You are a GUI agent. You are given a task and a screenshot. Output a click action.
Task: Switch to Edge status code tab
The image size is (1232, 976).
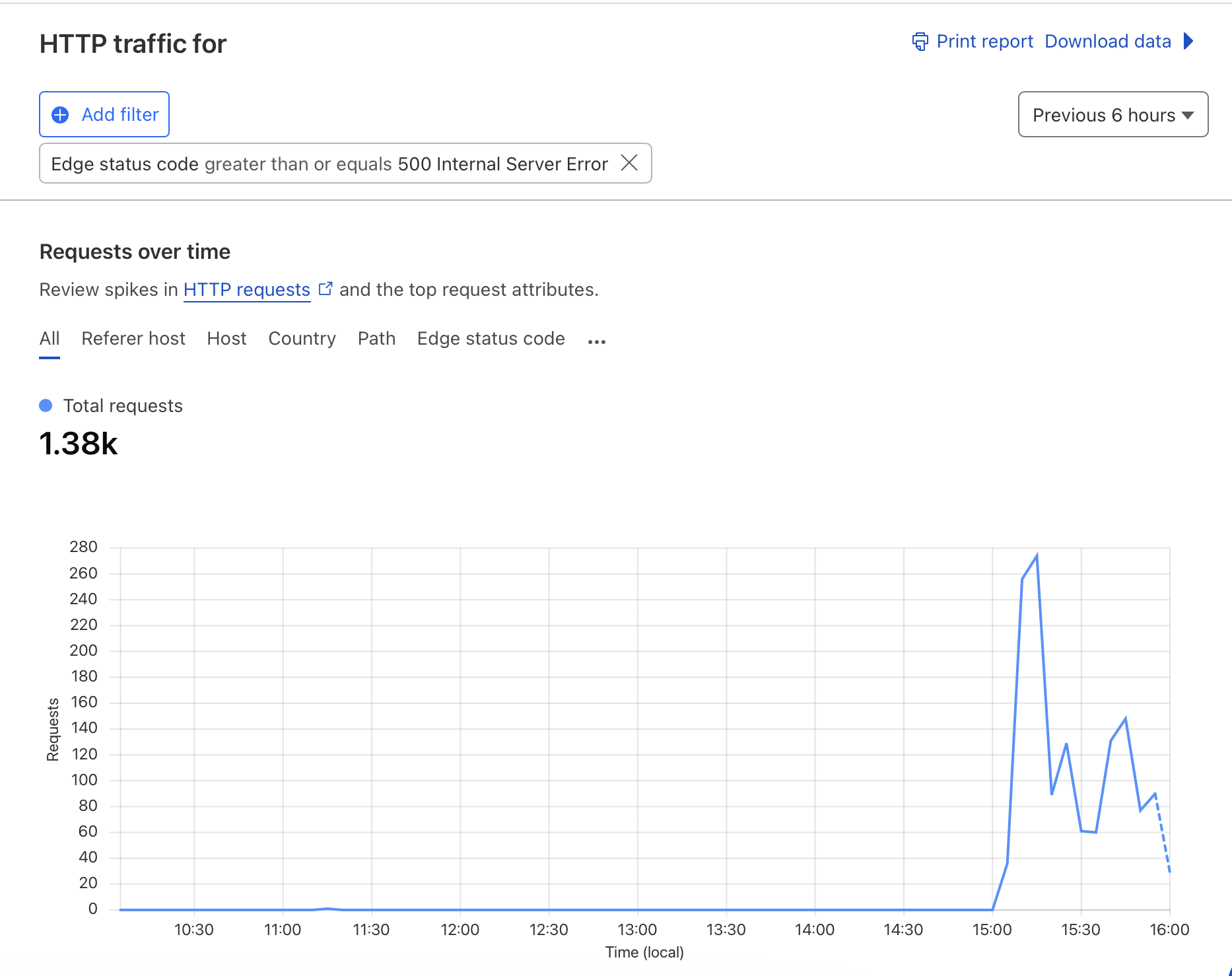pos(491,339)
